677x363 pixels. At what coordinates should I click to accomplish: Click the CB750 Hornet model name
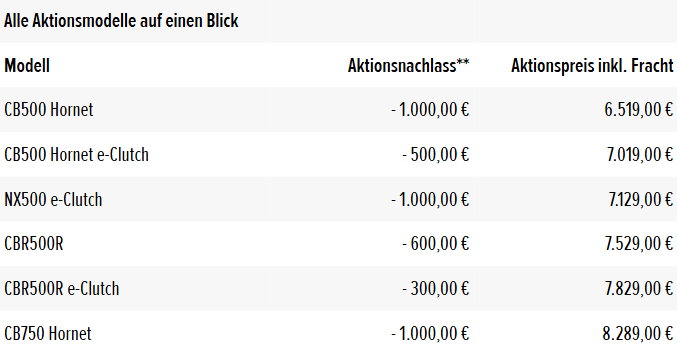[47, 334]
